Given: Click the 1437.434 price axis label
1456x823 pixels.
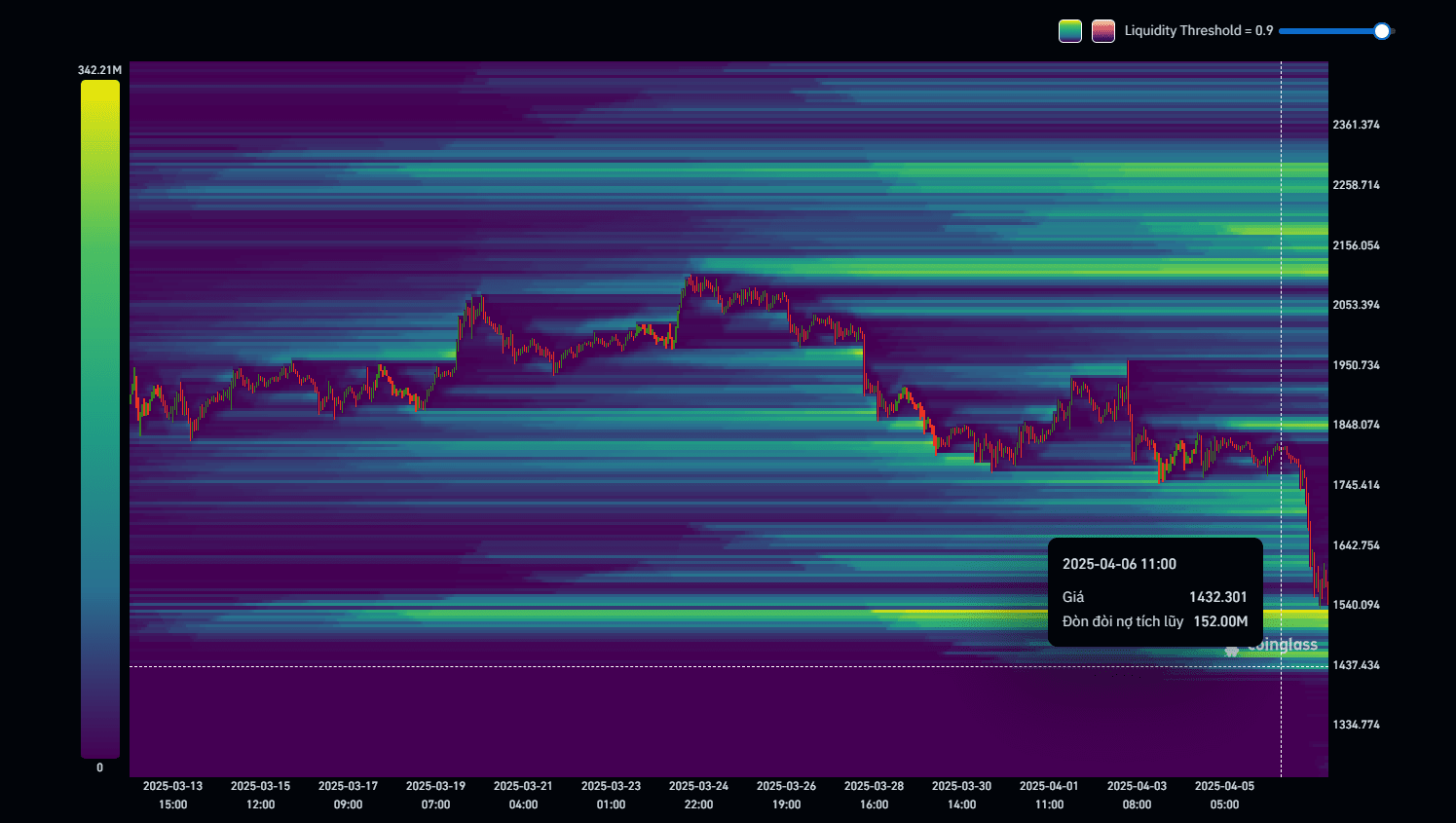Looking at the screenshot, I should (x=1356, y=665).
